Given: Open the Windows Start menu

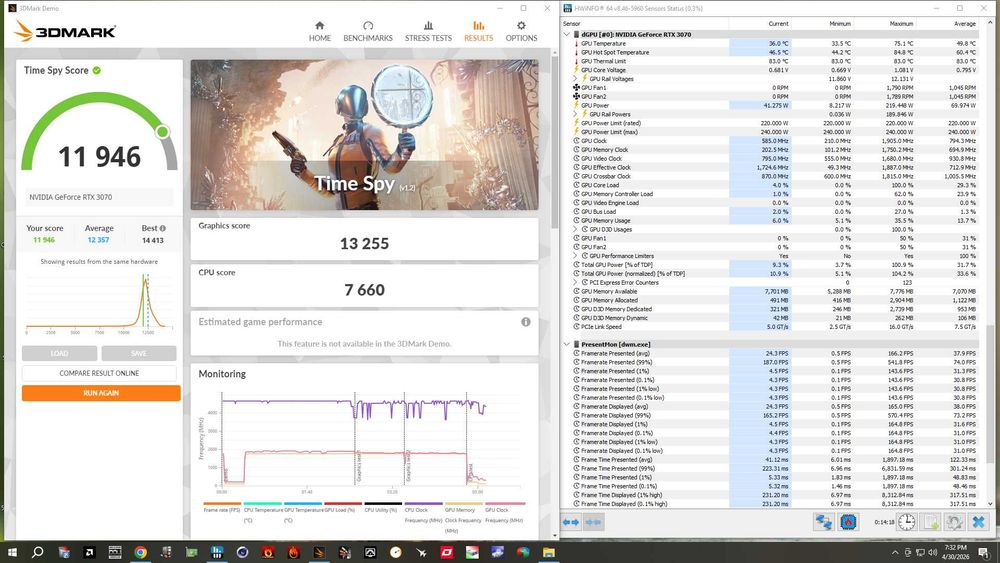Looking at the screenshot, I should [11, 552].
